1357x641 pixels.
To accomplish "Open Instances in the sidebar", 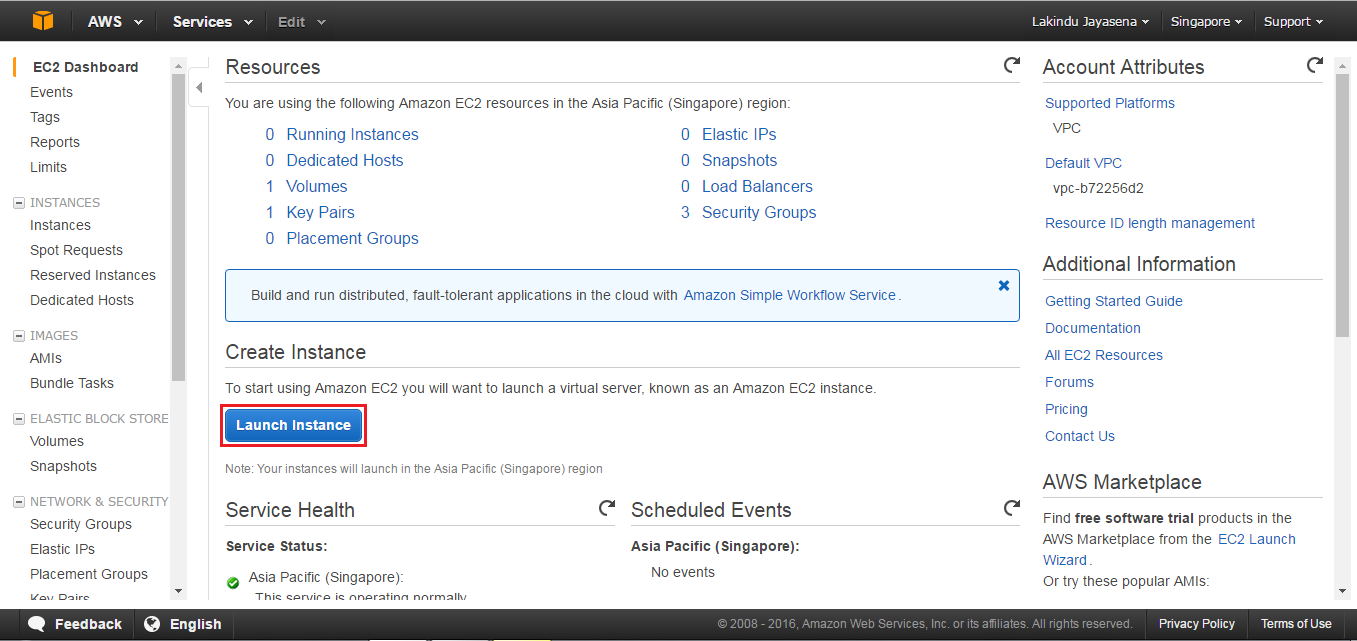I will tap(60, 225).
